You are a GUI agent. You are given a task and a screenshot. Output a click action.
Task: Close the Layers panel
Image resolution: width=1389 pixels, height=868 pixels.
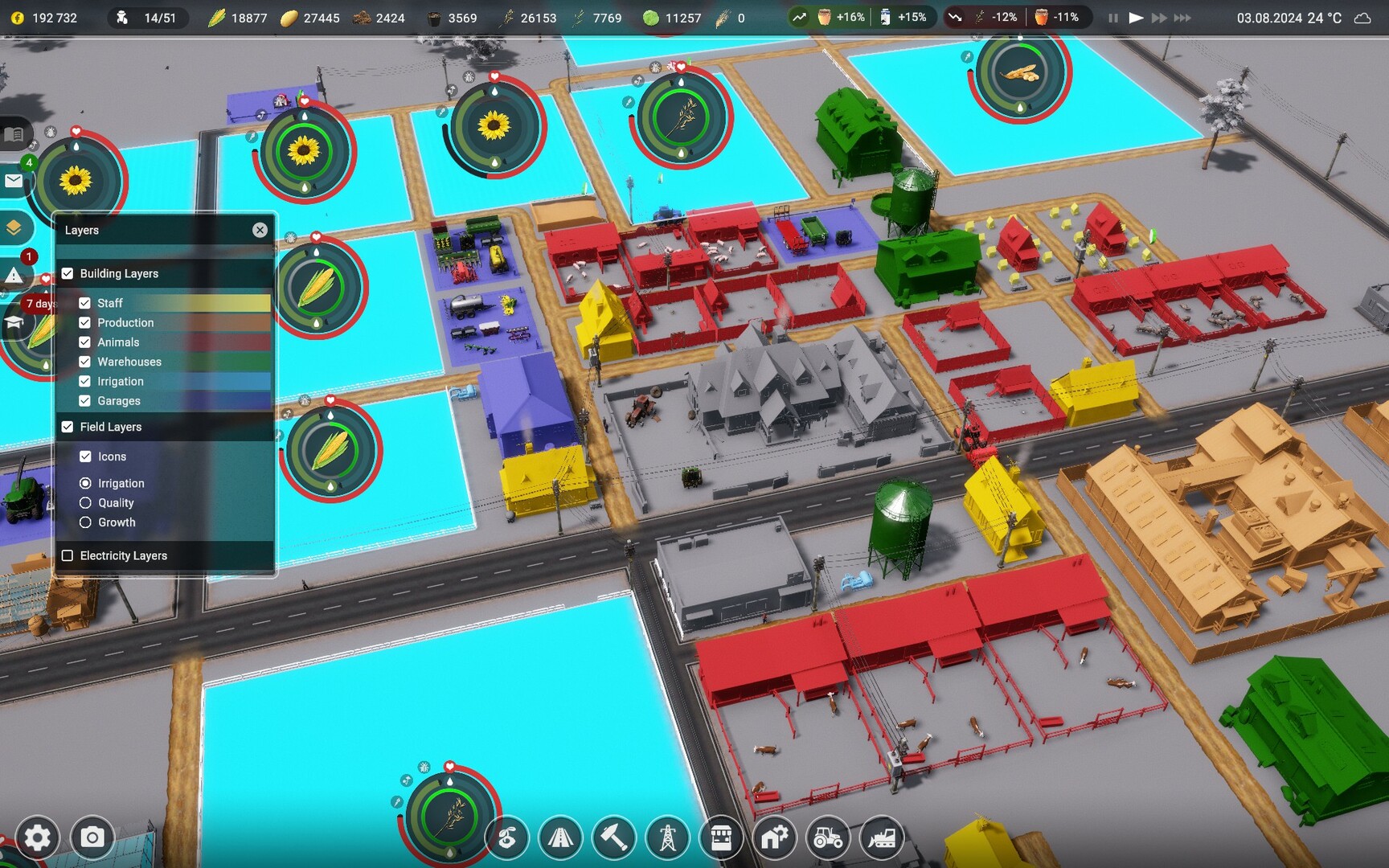260,230
